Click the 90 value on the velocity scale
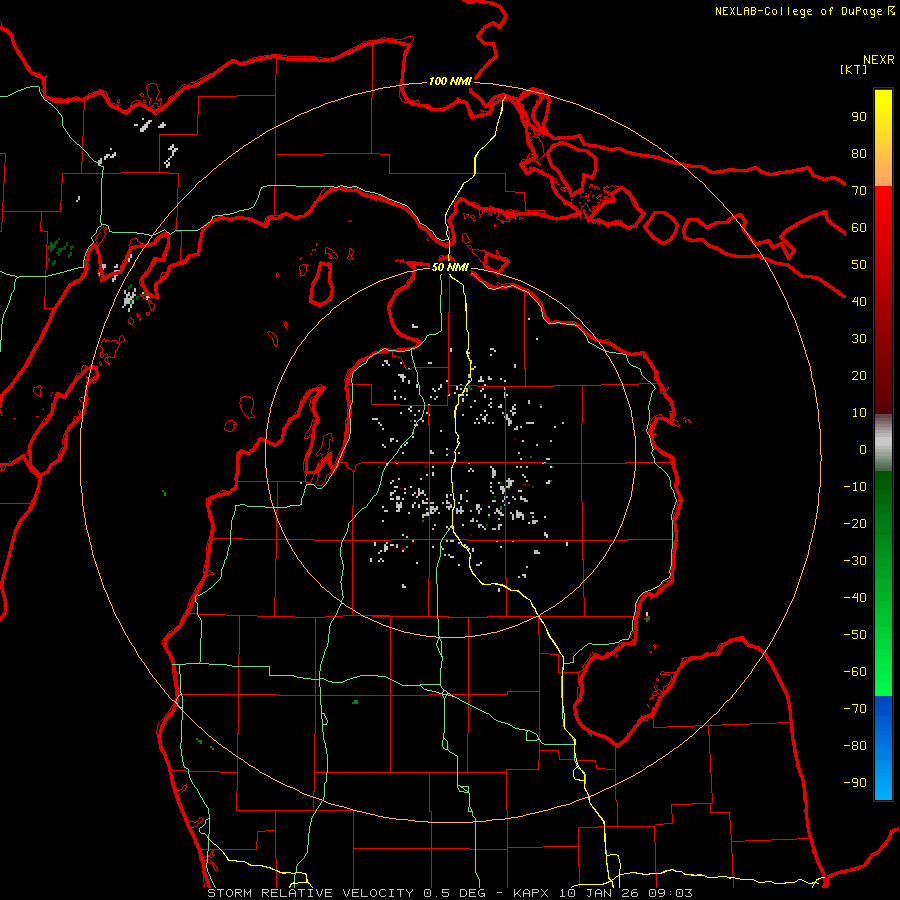This screenshot has width=900, height=900. point(859,117)
